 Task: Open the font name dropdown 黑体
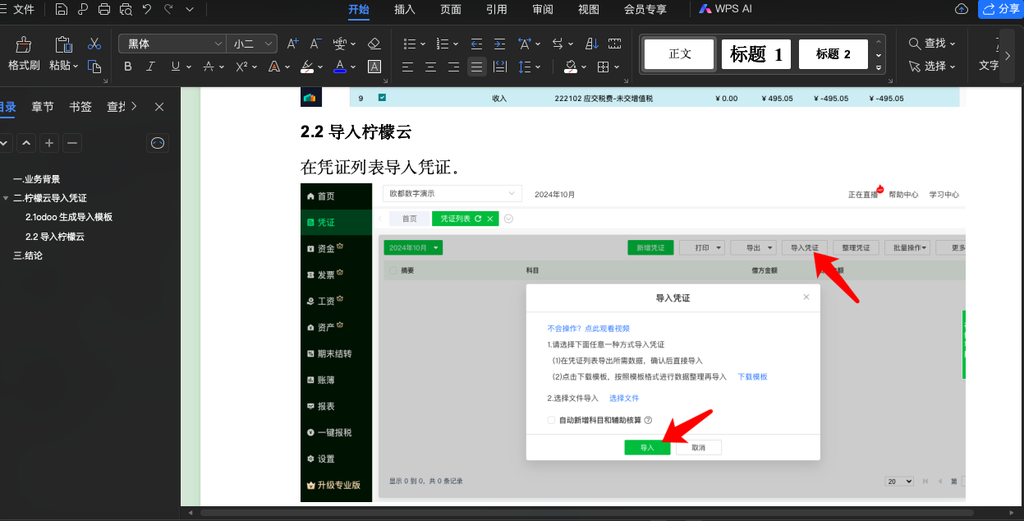[218, 44]
